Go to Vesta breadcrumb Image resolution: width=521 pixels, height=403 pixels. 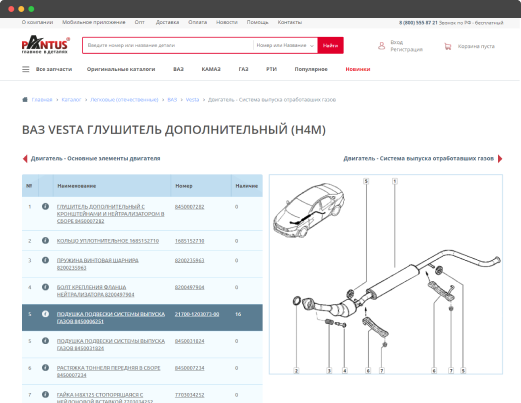[x=192, y=100]
